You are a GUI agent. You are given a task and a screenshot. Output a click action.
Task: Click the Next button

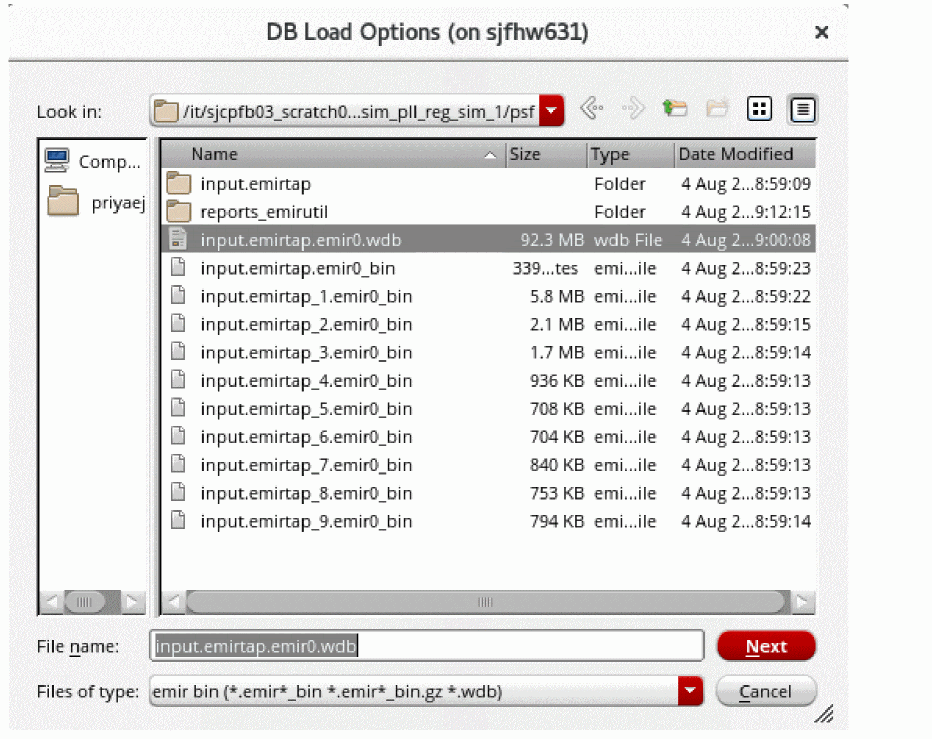click(x=766, y=646)
